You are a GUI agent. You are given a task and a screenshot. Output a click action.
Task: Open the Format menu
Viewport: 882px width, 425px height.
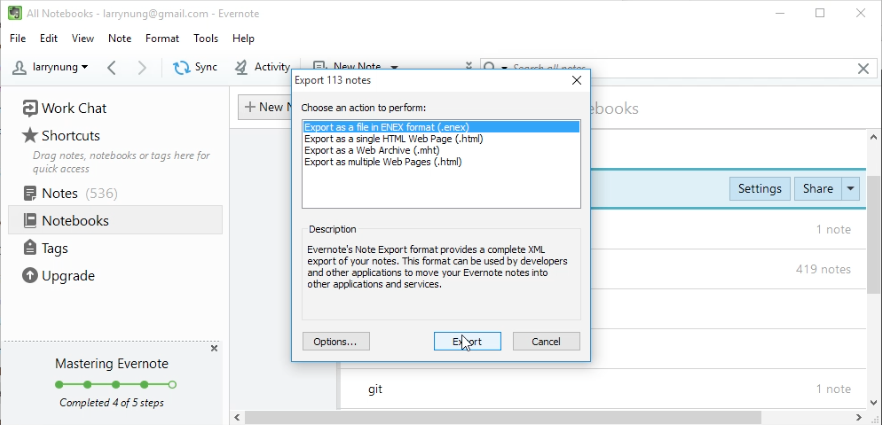click(x=162, y=38)
